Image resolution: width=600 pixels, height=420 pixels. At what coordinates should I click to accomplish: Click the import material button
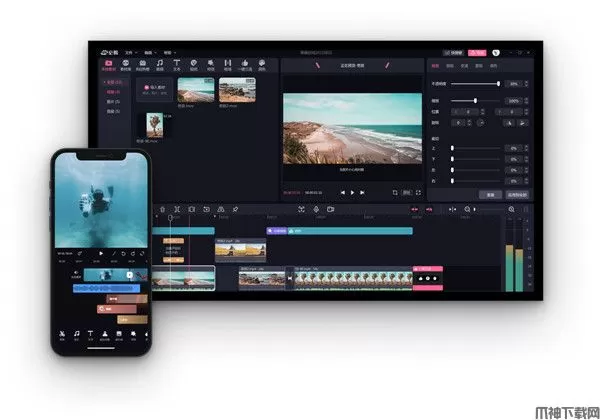click(x=155, y=88)
